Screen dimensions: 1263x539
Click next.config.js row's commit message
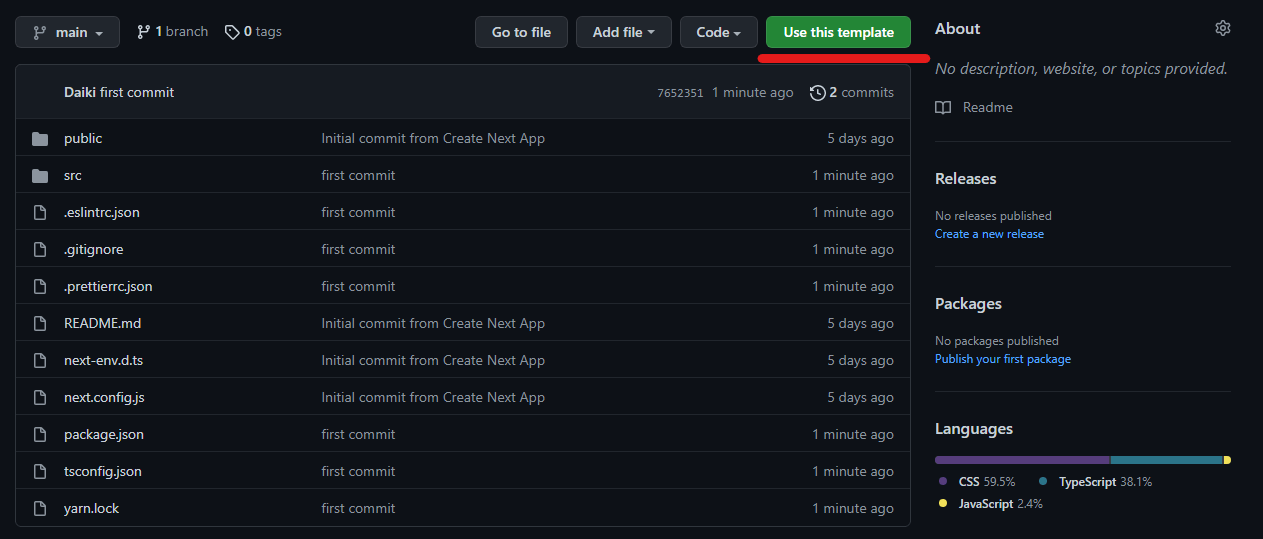[x=433, y=397]
